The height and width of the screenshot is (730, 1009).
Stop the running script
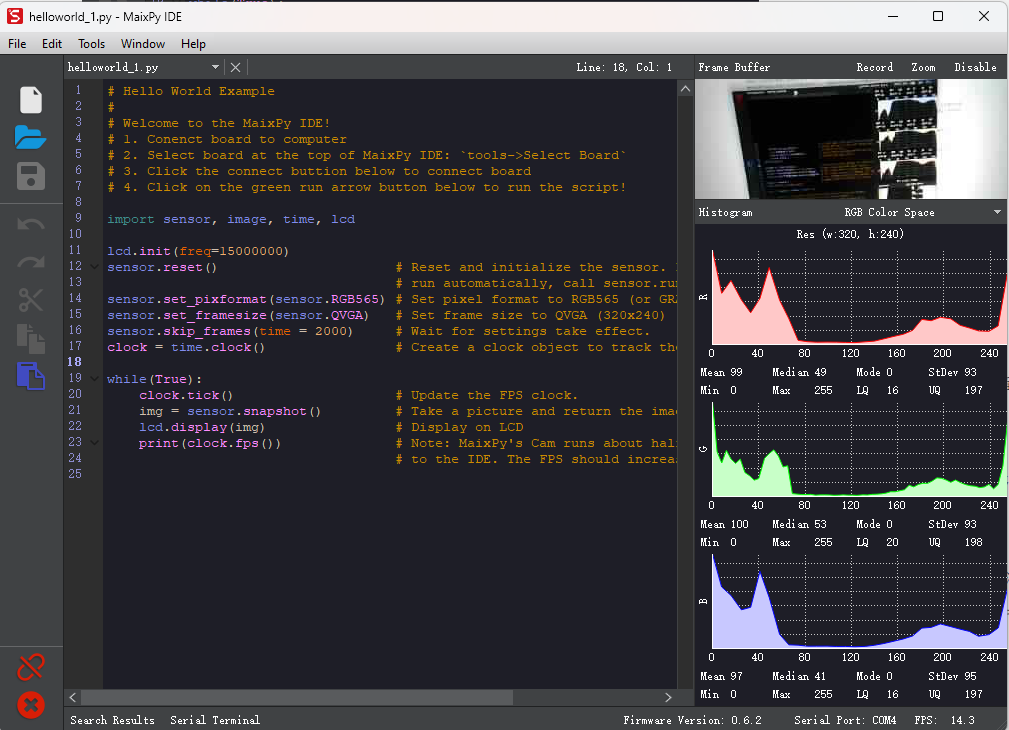tap(31, 706)
